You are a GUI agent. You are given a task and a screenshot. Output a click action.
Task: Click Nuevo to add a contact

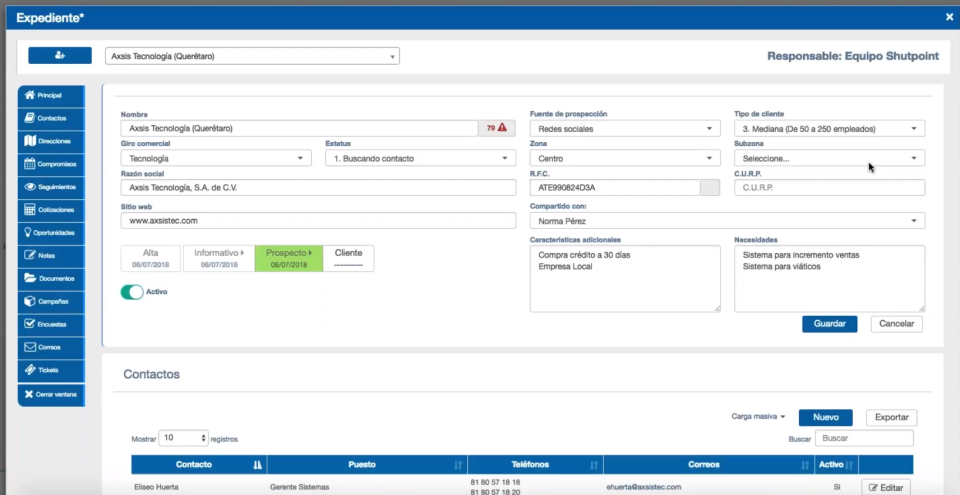coord(825,417)
